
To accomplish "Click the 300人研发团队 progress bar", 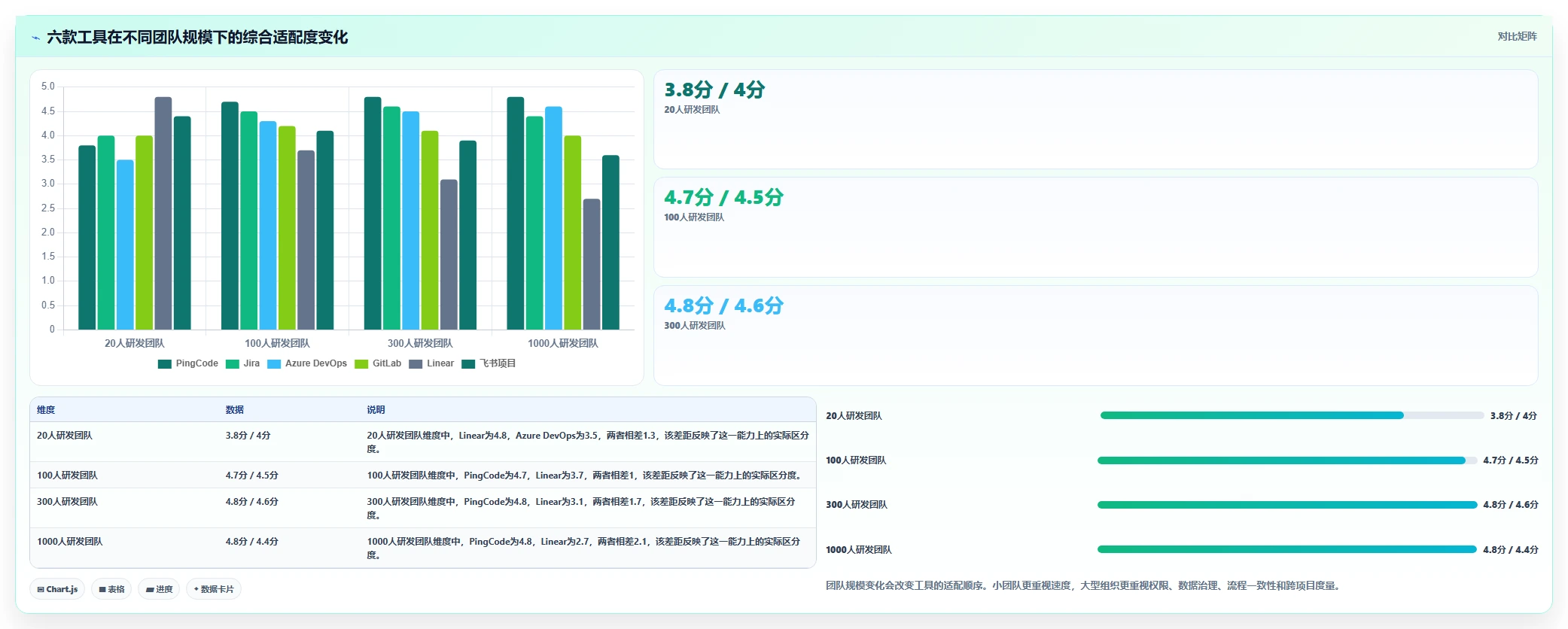I will click(1287, 505).
